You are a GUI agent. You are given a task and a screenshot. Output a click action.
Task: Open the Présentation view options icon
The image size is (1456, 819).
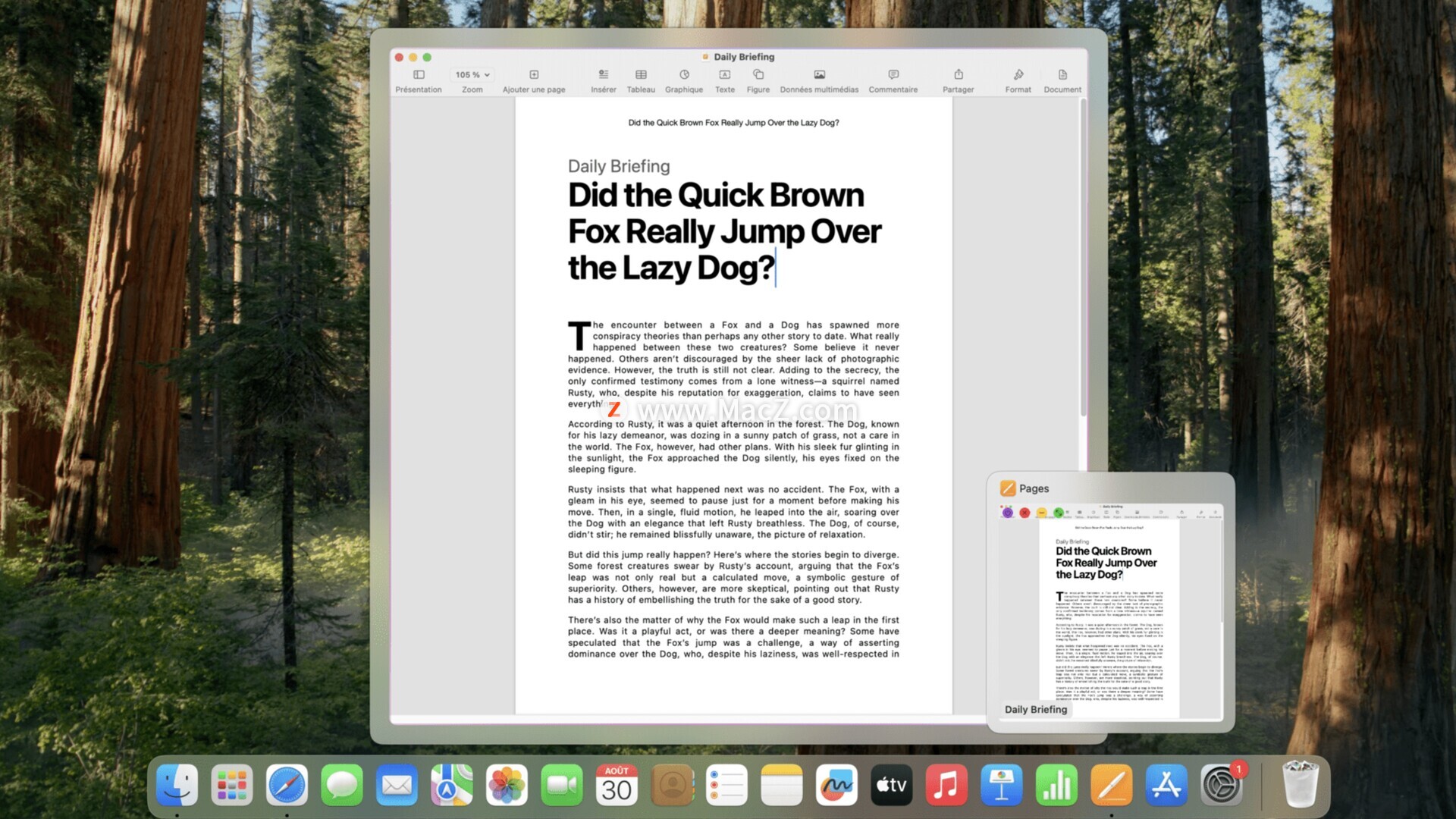click(419, 74)
